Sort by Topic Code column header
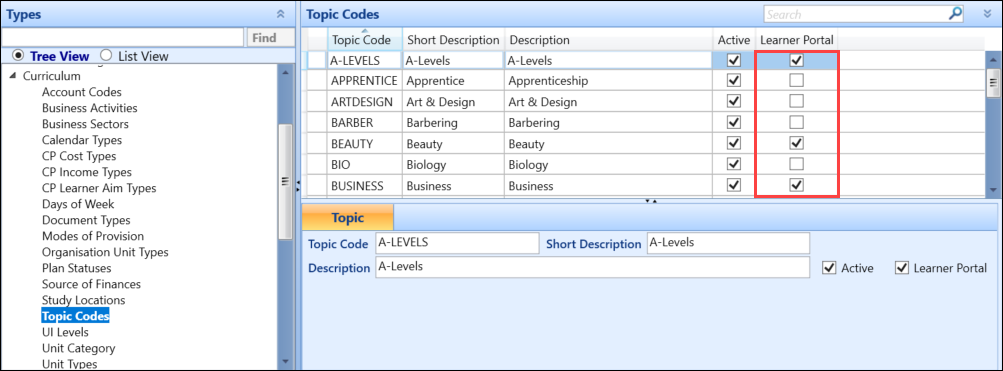Screen dimensions: 1003x371 365,39
